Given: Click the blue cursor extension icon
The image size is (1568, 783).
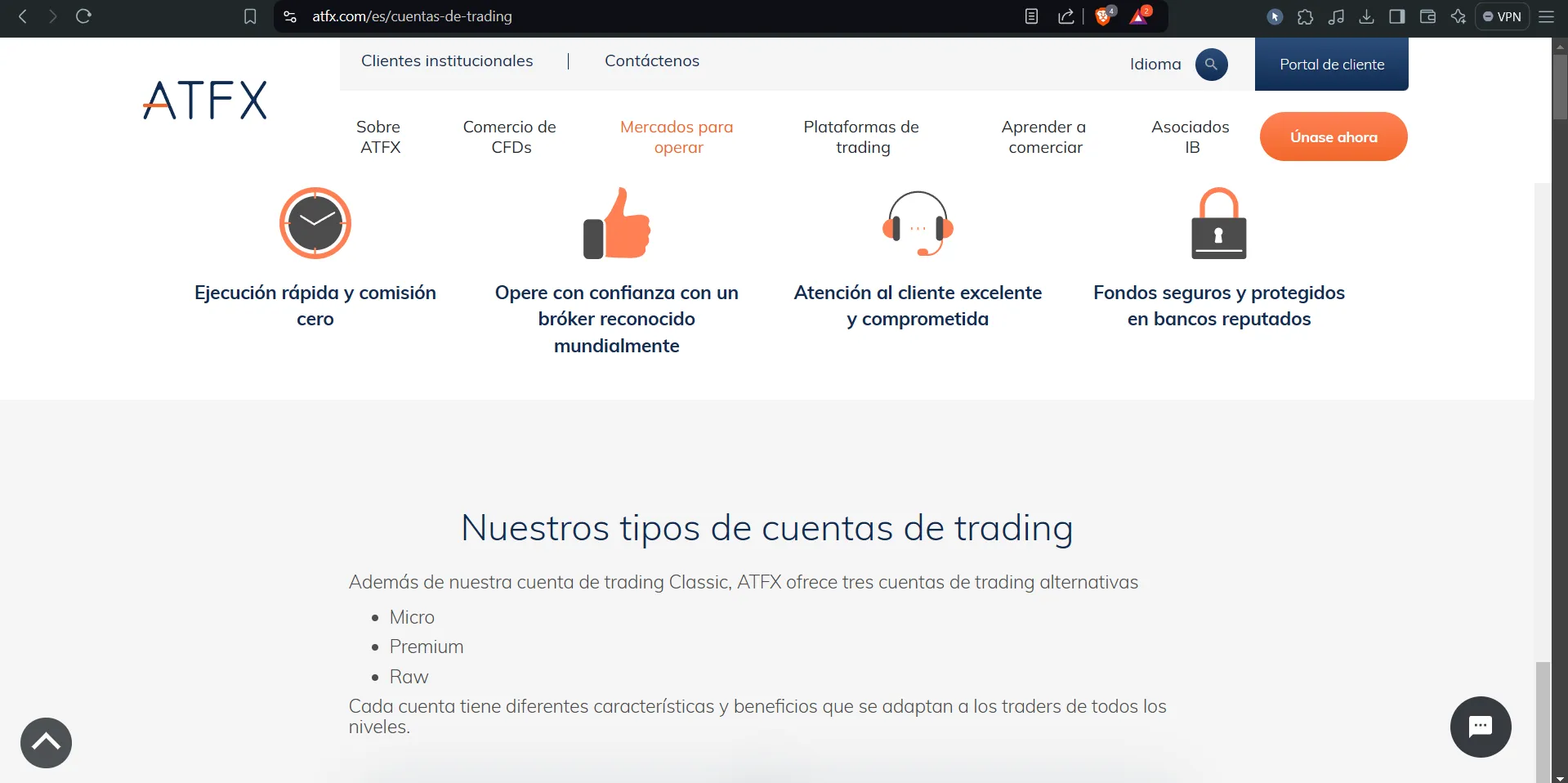Looking at the screenshot, I should 1275,16.
